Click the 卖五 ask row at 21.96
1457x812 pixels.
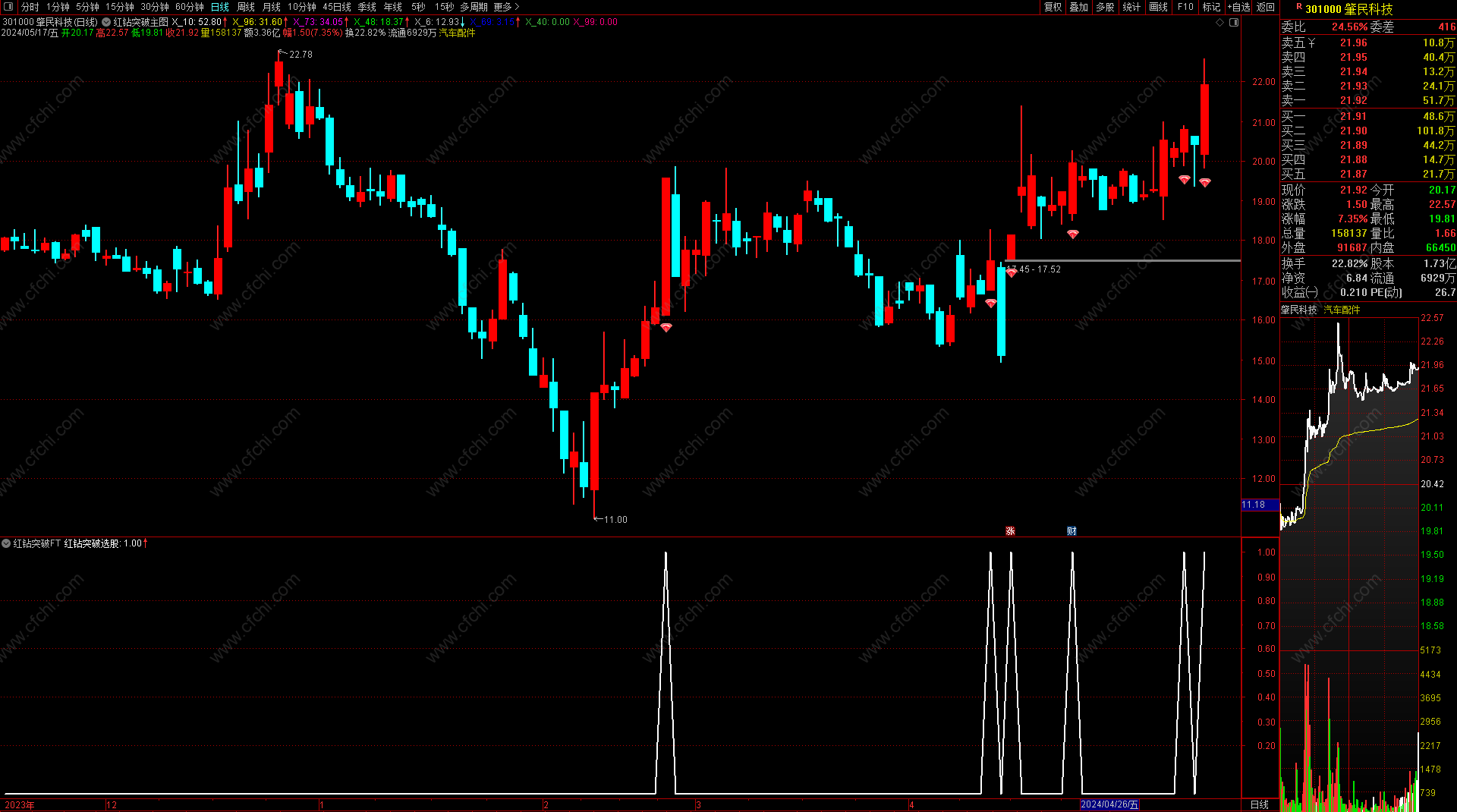click(1368, 42)
